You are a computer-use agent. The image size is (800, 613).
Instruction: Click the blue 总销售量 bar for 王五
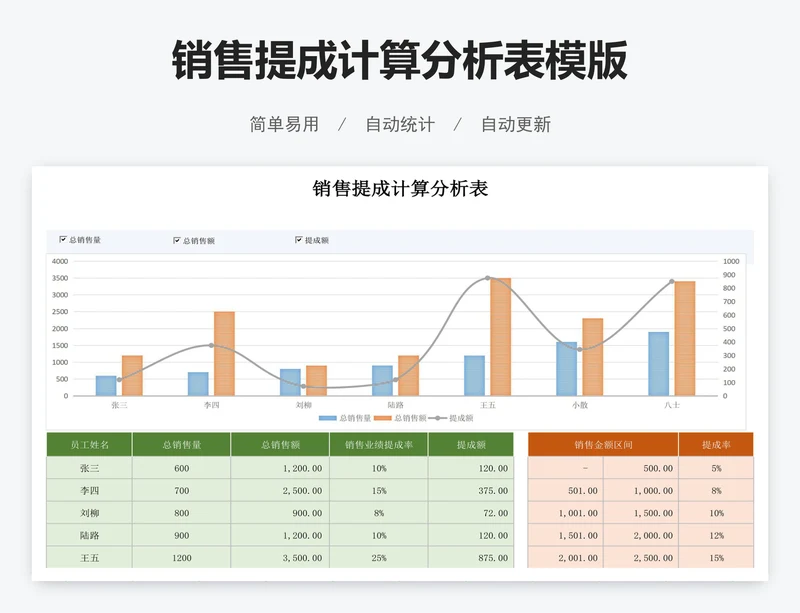click(474, 376)
